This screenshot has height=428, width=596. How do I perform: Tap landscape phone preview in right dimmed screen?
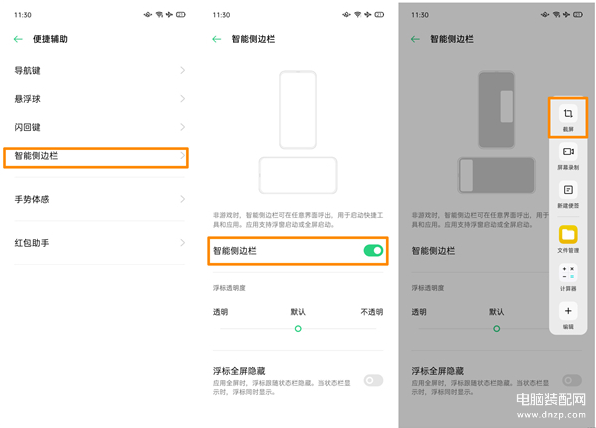click(x=496, y=175)
